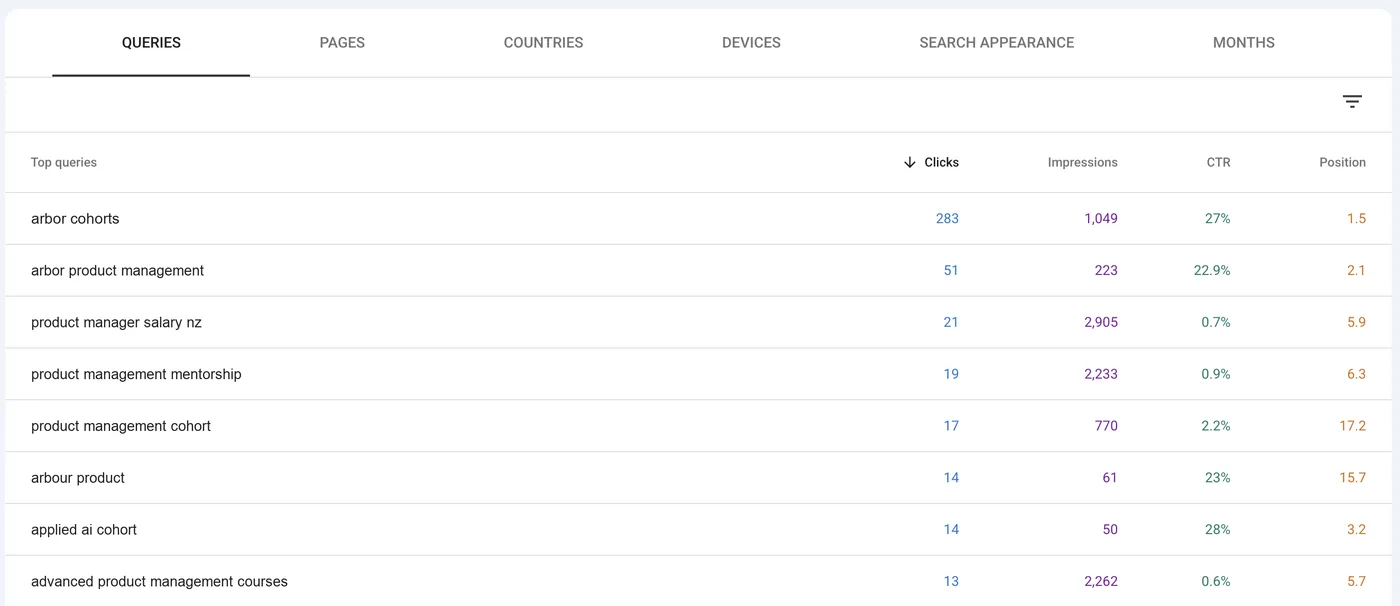This screenshot has height=606, width=1400.
Task: Click the 3.2 position value
Action: (x=1356, y=530)
